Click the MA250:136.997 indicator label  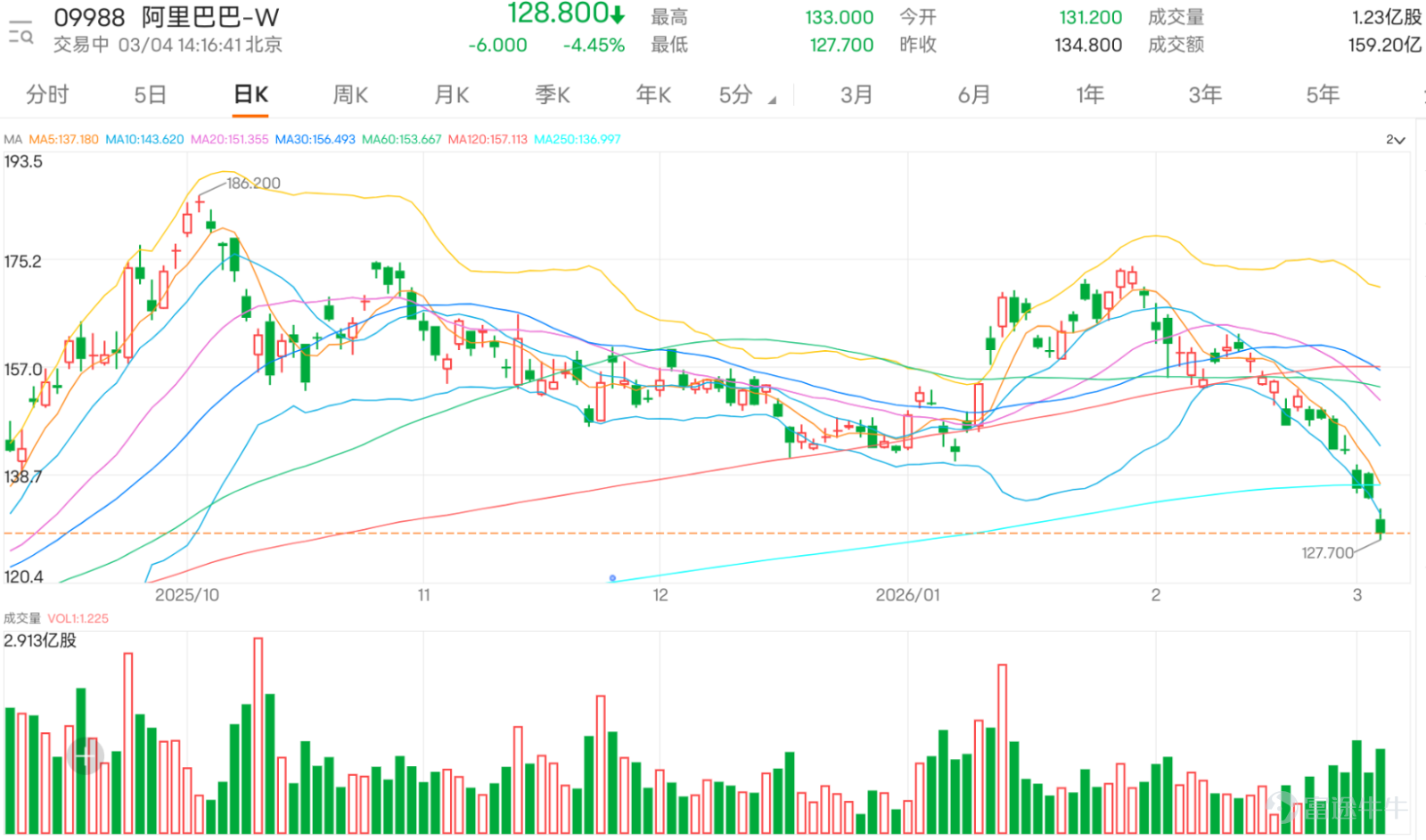(578, 140)
